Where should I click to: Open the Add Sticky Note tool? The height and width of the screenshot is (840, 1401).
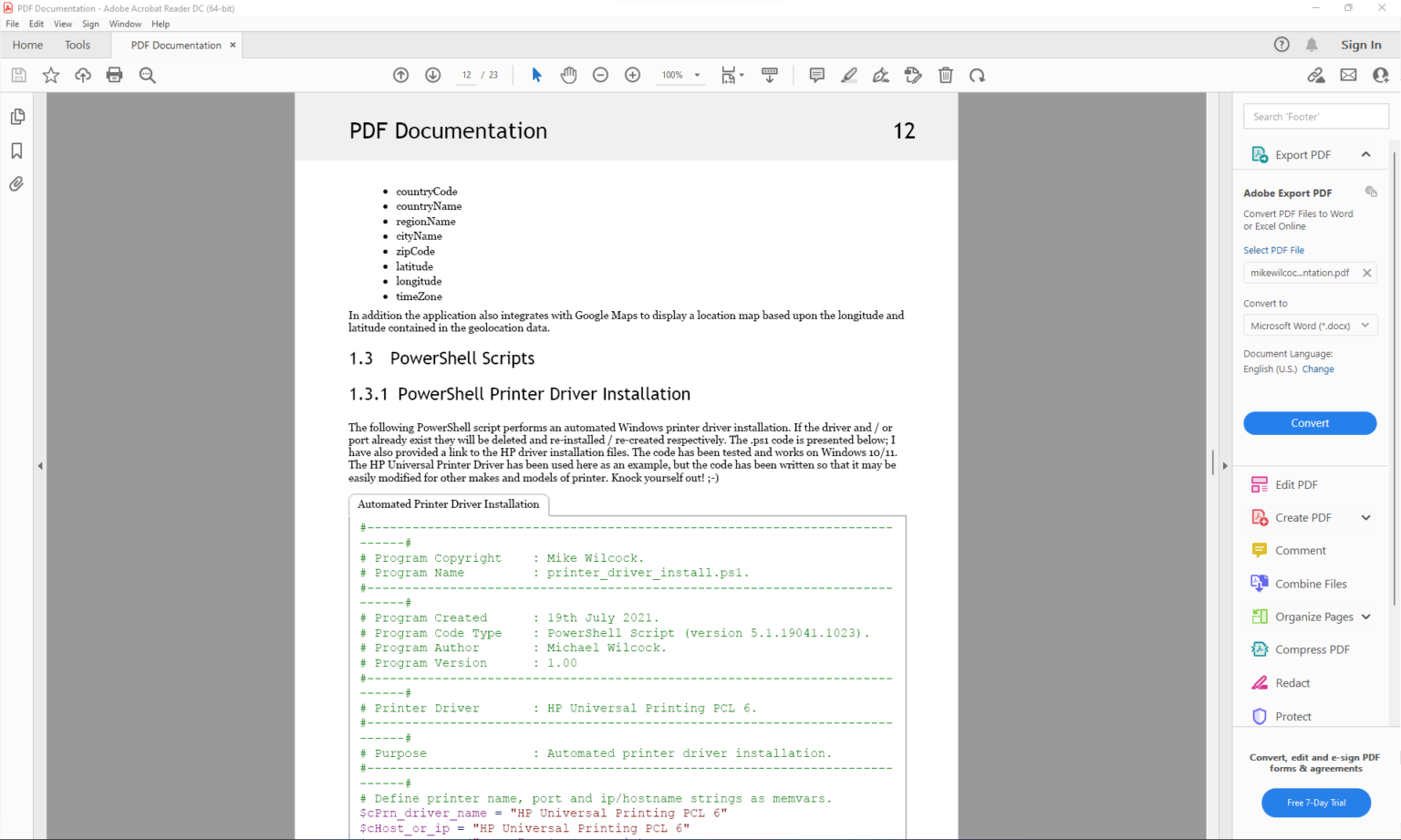pyautogui.click(x=816, y=75)
